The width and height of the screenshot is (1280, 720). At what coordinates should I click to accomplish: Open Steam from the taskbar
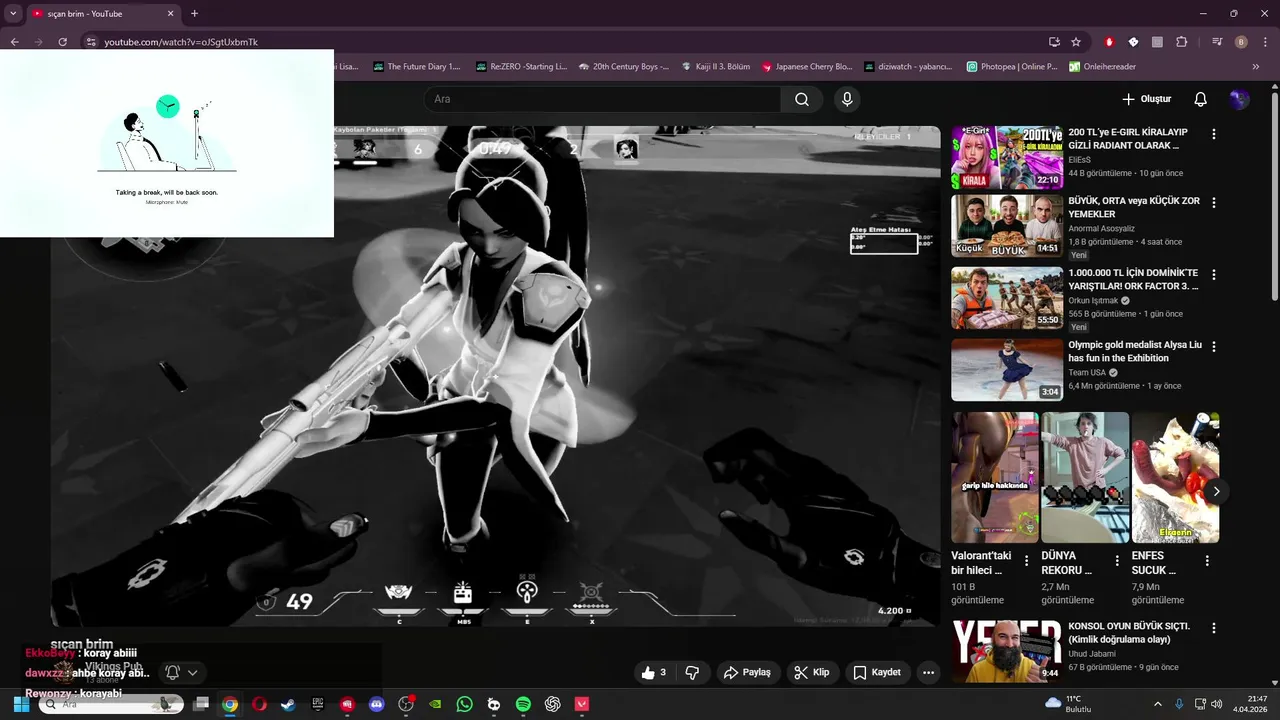coord(288,704)
